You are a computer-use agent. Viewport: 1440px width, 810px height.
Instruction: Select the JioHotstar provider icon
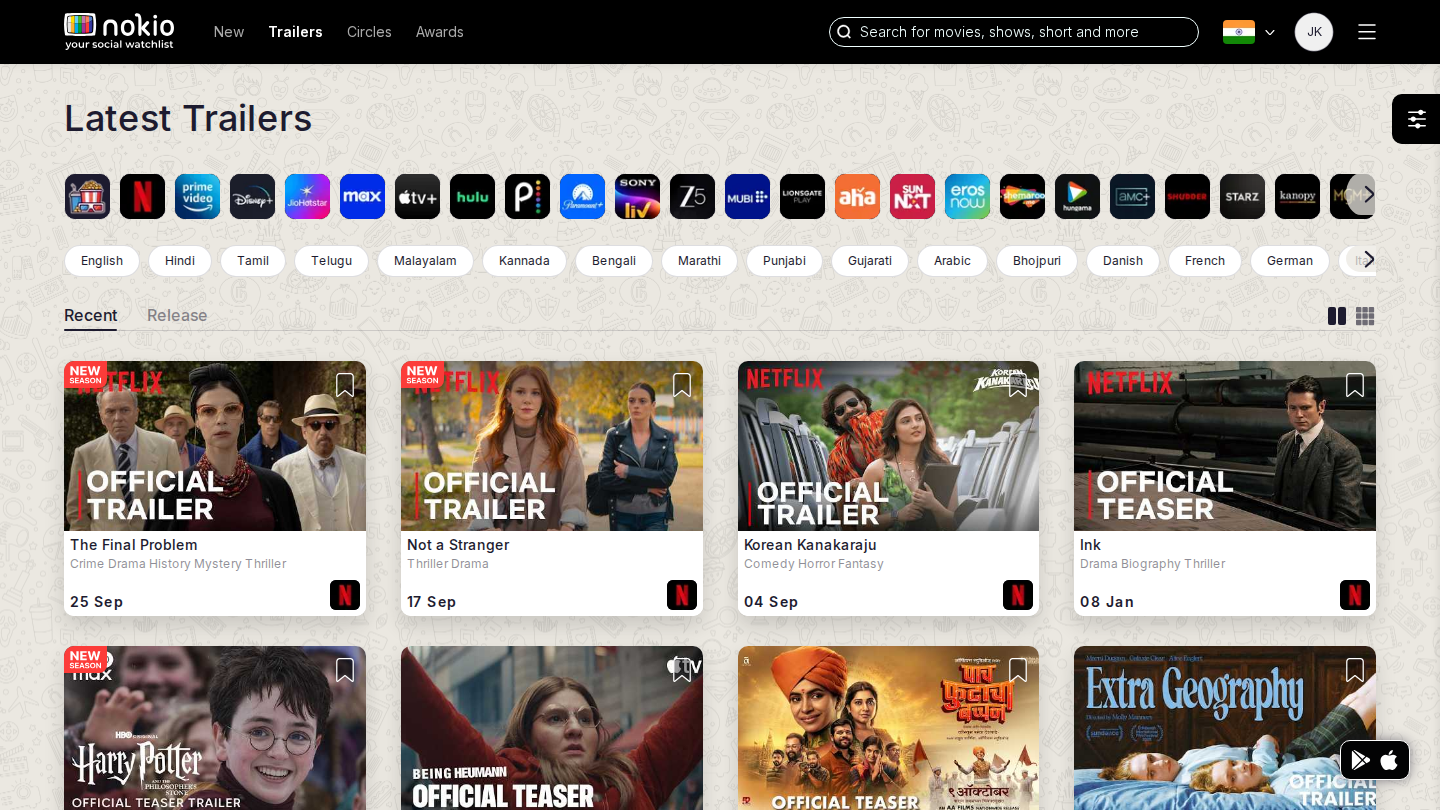pyautogui.click(x=307, y=196)
